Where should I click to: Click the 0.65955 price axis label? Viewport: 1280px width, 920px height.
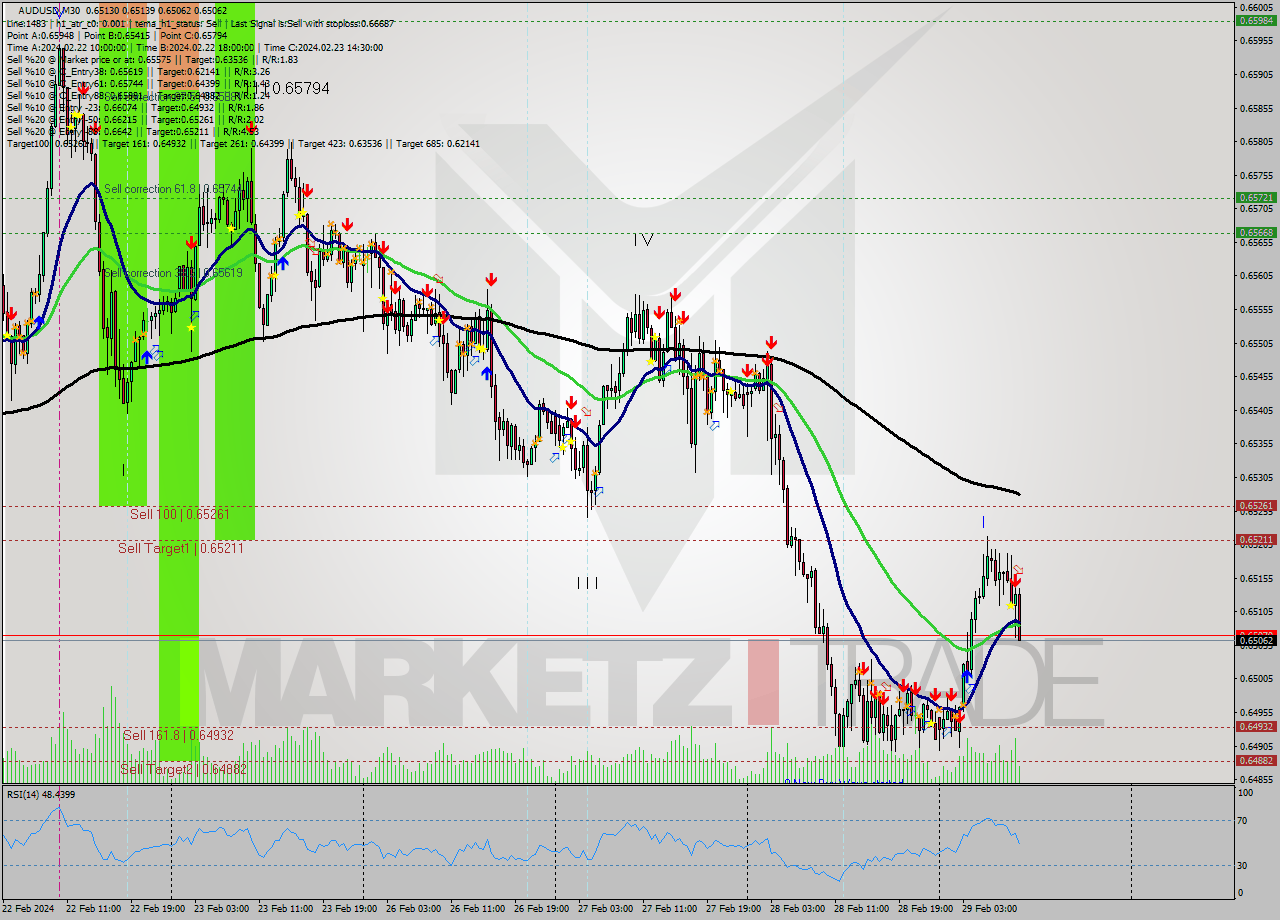pos(1256,41)
